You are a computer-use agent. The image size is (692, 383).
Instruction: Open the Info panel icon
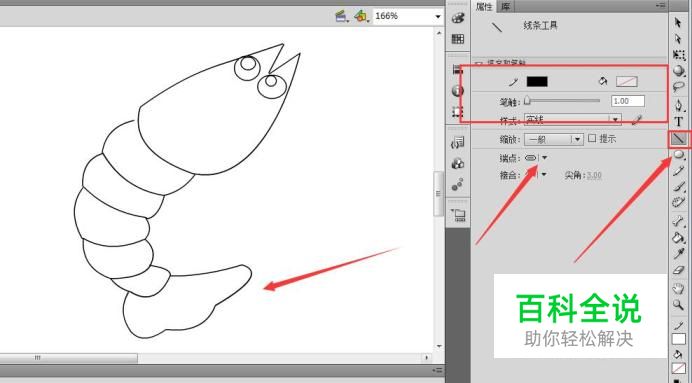pos(458,91)
